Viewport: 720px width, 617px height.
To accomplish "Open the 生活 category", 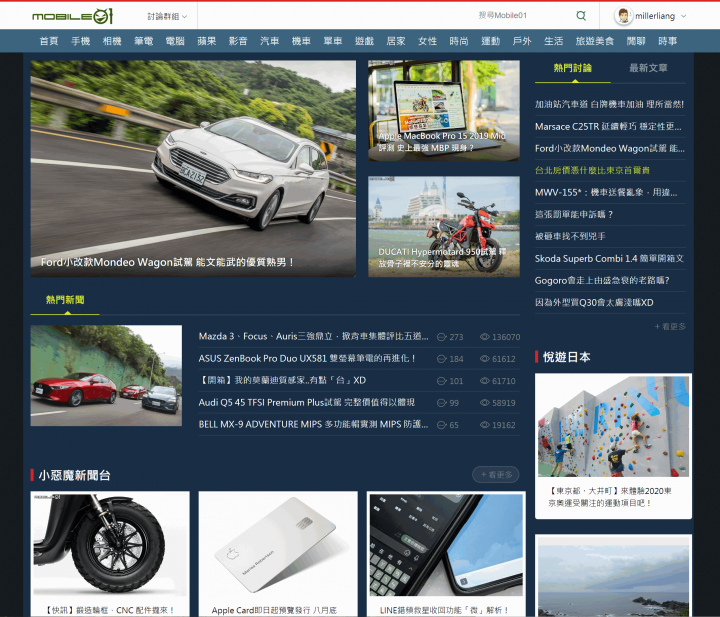I will click(553, 41).
